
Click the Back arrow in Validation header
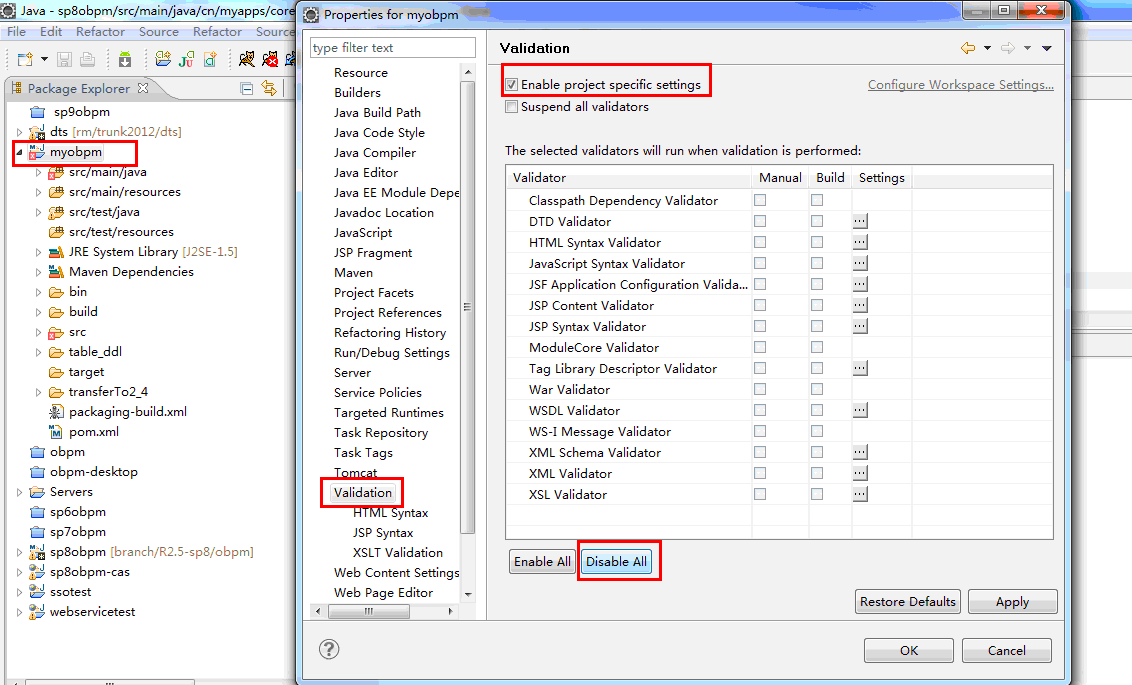click(968, 48)
